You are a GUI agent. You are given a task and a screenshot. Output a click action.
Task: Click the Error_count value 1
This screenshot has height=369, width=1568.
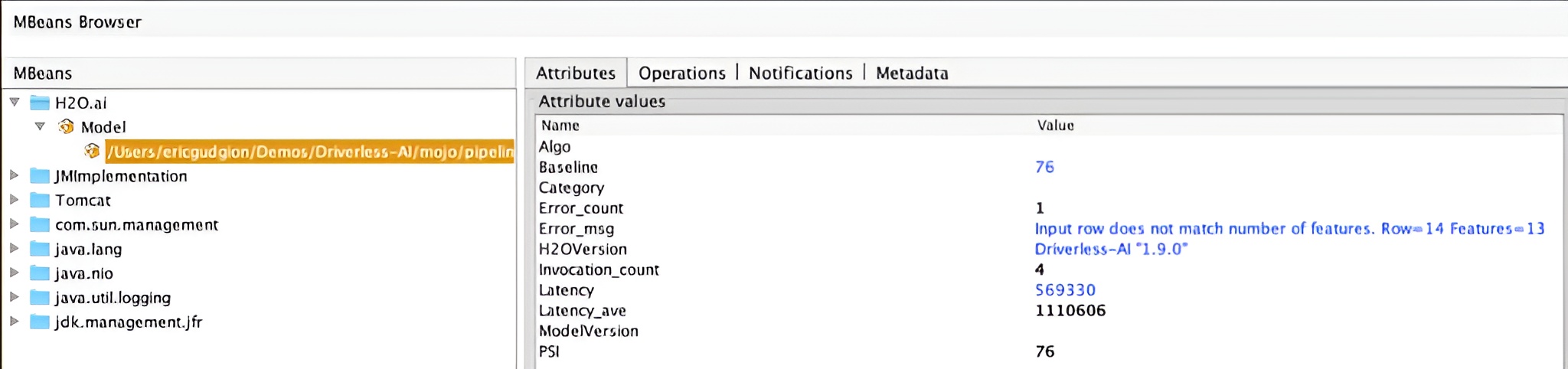(1040, 208)
